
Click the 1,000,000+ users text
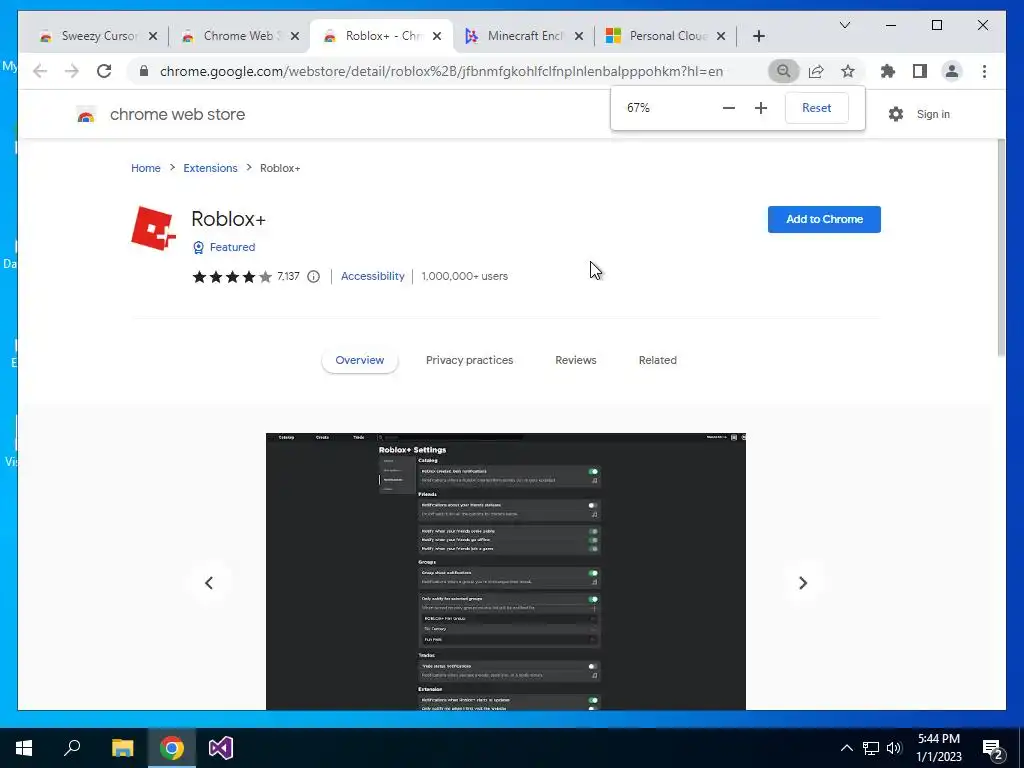pos(464,276)
